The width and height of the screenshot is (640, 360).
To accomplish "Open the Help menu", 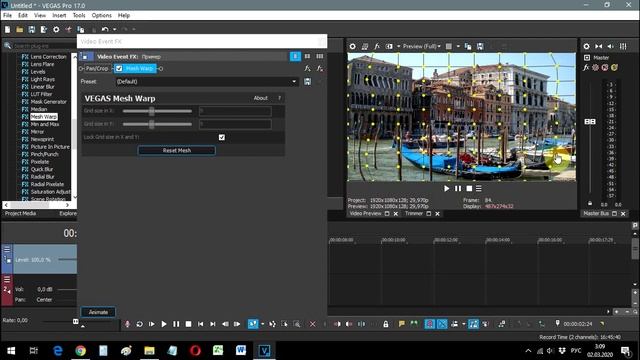I will (x=124, y=16).
